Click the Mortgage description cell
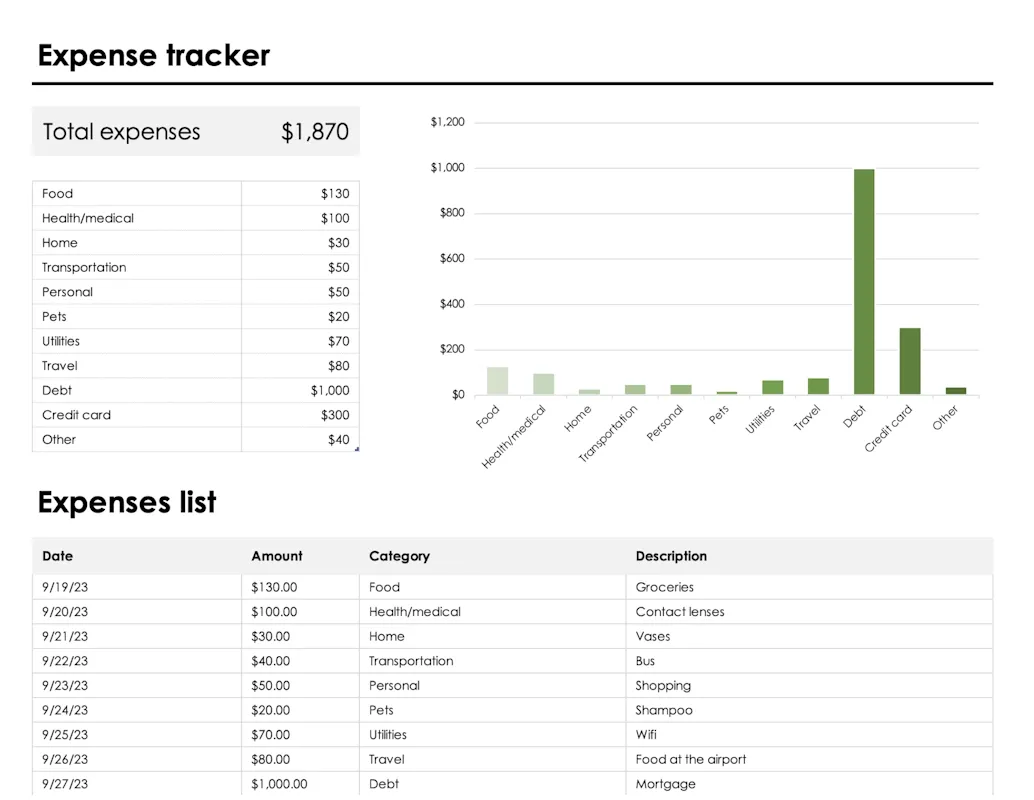This screenshot has width=1034, height=800. coord(809,784)
